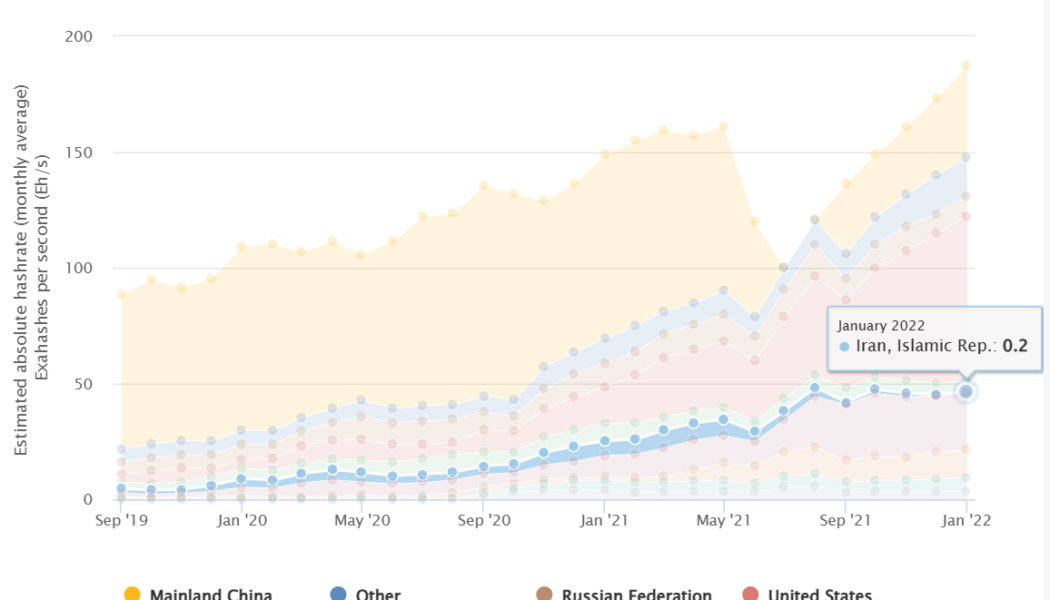Click the Sep '19 x-axis label
Screen dimensions: 1050x600
click(121, 520)
